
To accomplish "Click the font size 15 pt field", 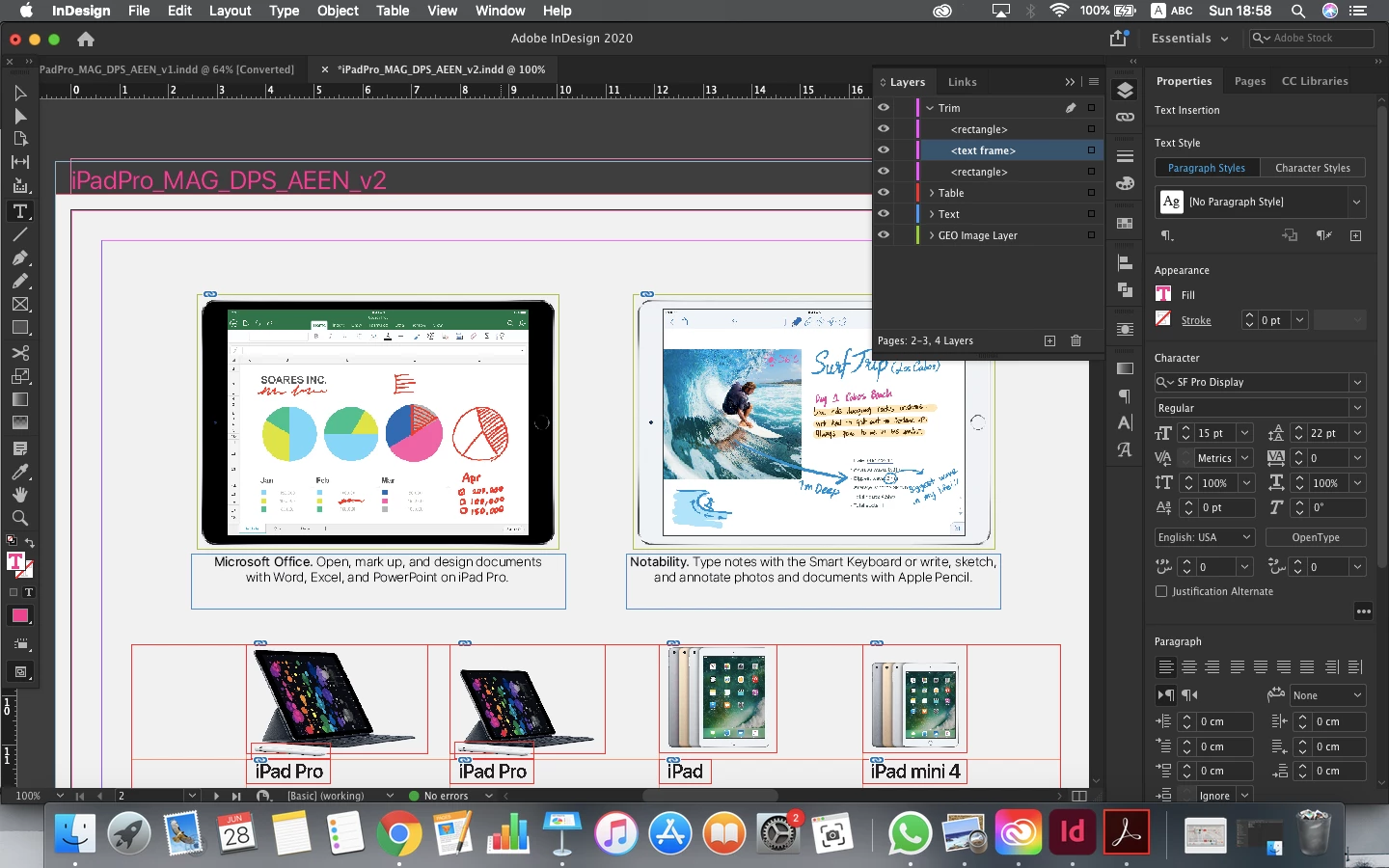I will coord(1214,433).
